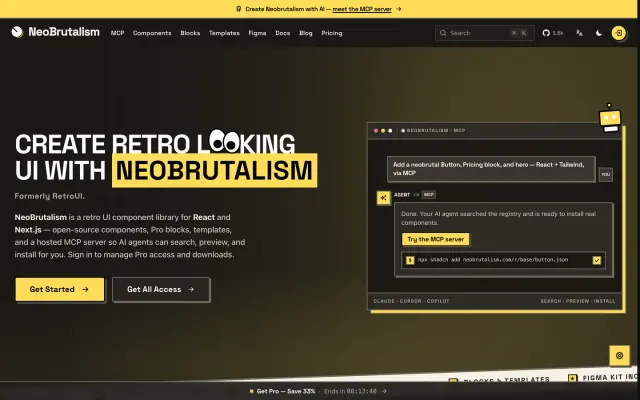Screen dimensions: 640x400
Task: Open the MCP nav item
Action: [117, 33]
